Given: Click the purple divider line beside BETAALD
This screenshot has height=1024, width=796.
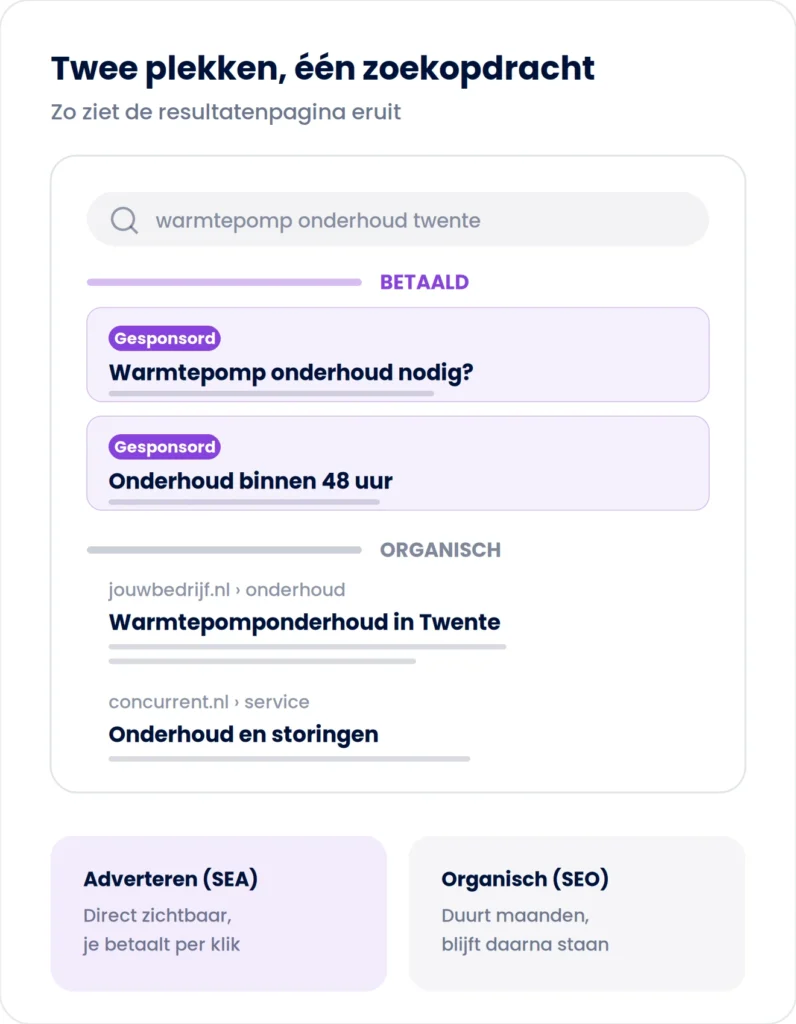Looking at the screenshot, I should (x=224, y=282).
